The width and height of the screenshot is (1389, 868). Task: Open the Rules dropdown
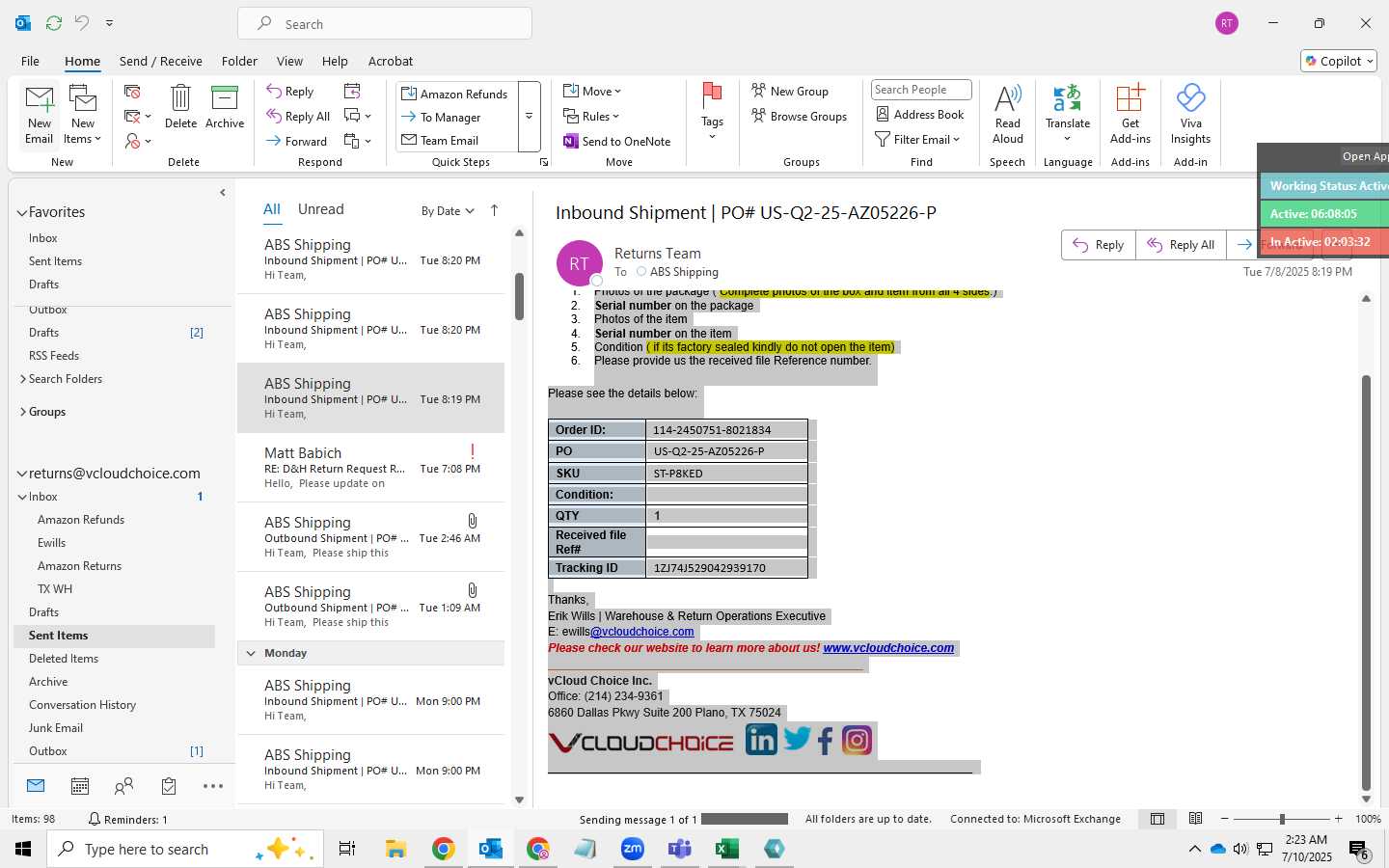(x=591, y=116)
